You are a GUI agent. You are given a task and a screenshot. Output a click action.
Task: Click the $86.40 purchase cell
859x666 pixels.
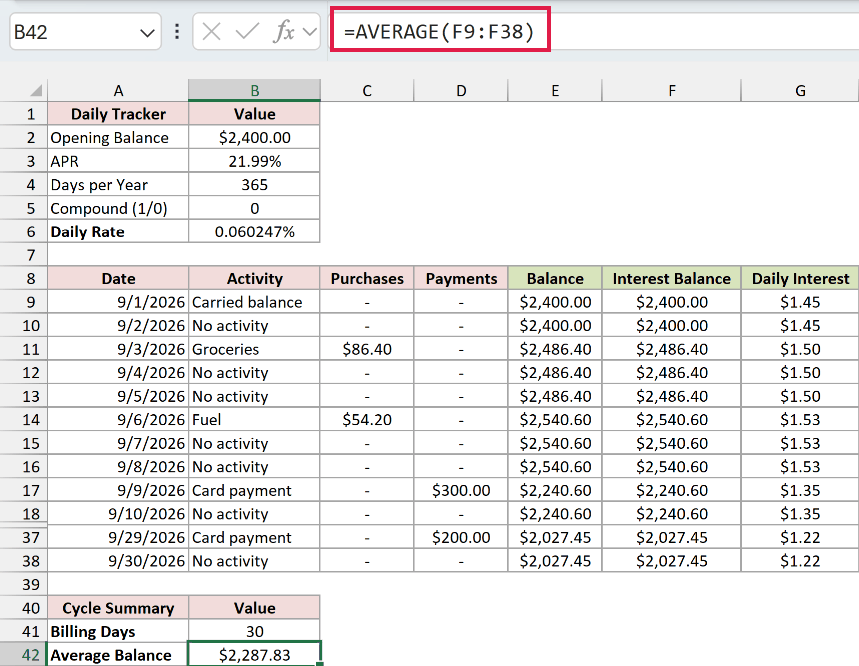click(x=367, y=349)
